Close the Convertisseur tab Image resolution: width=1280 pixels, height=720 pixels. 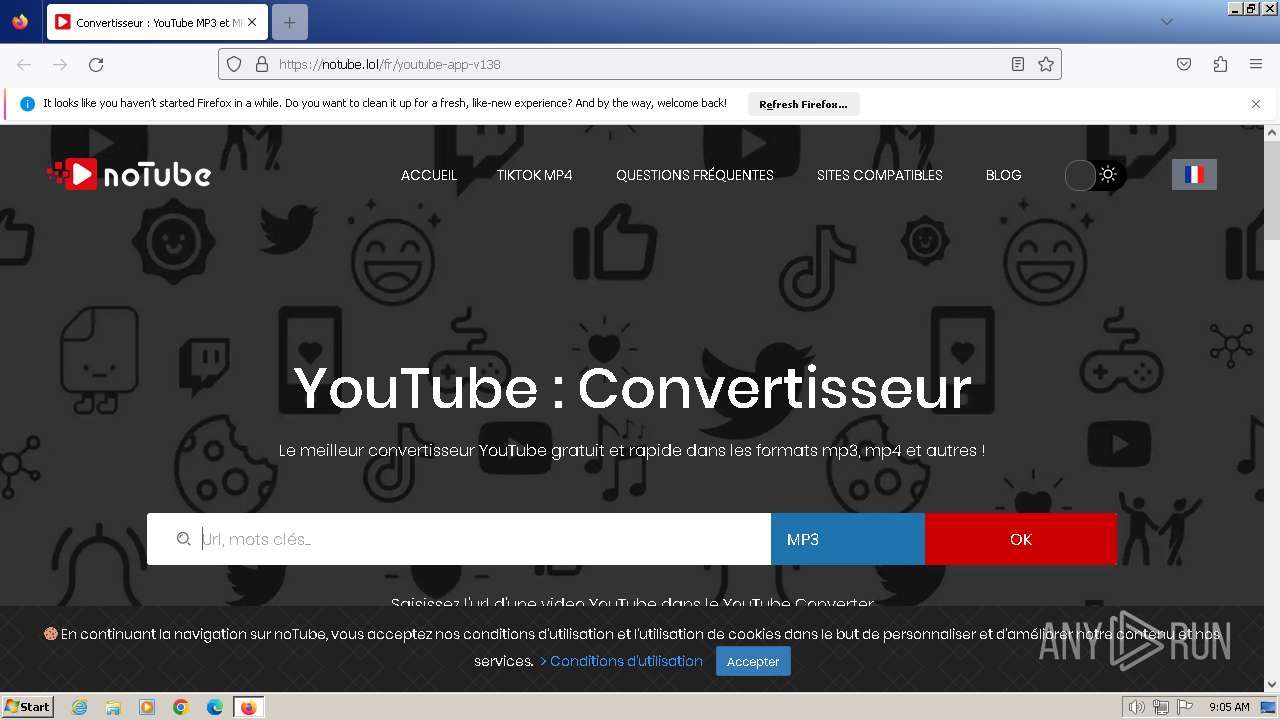tap(252, 22)
